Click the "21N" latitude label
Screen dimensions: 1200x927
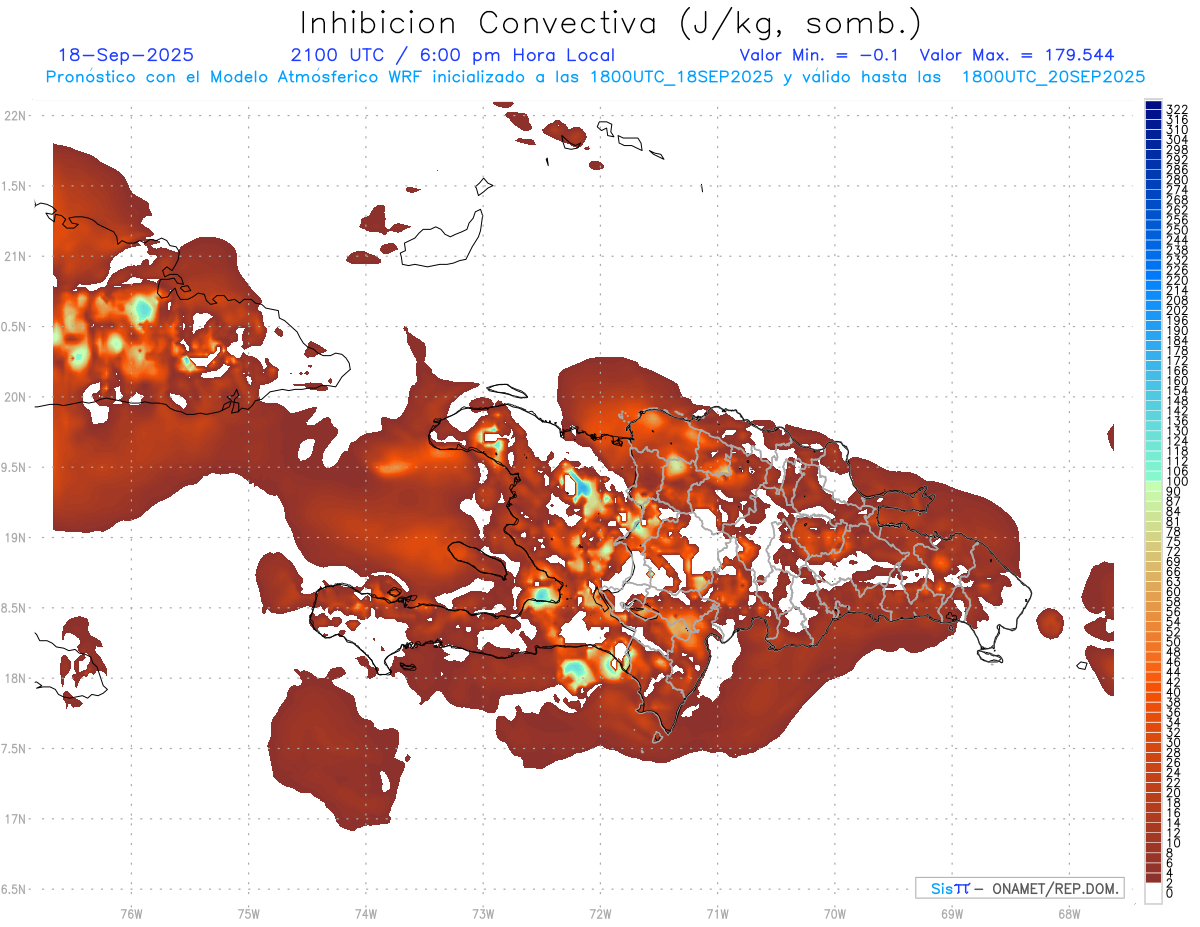15,257
